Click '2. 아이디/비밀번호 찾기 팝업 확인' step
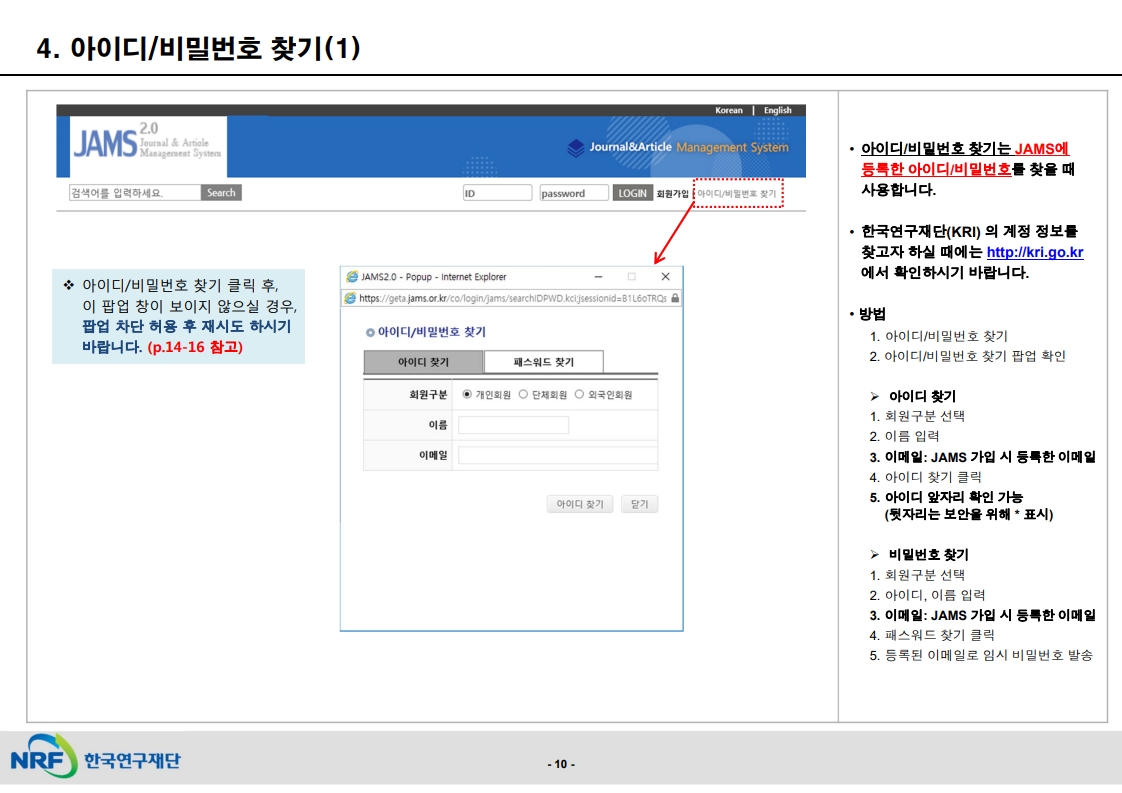The width and height of the screenshot is (1122, 793). [967, 356]
